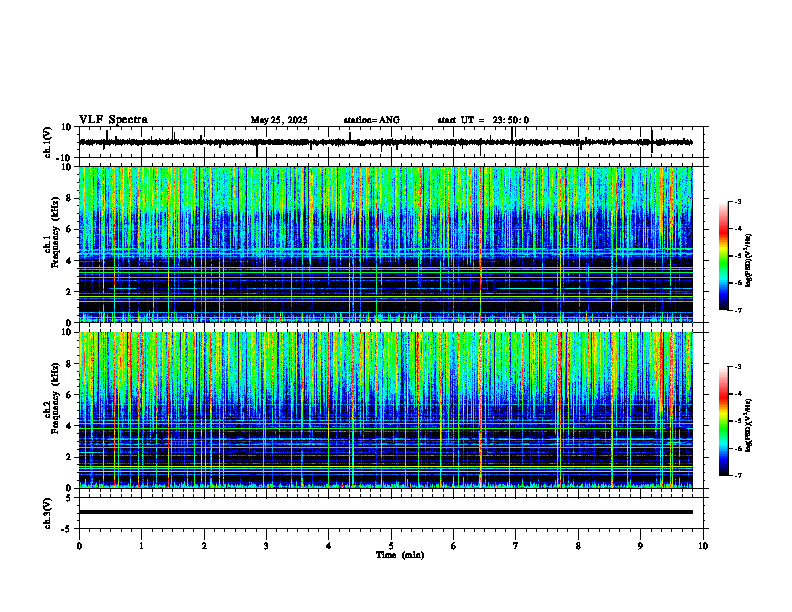The image size is (792, 612).
Task: Click the "10" tick label on the time axis
Action: coord(703,546)
